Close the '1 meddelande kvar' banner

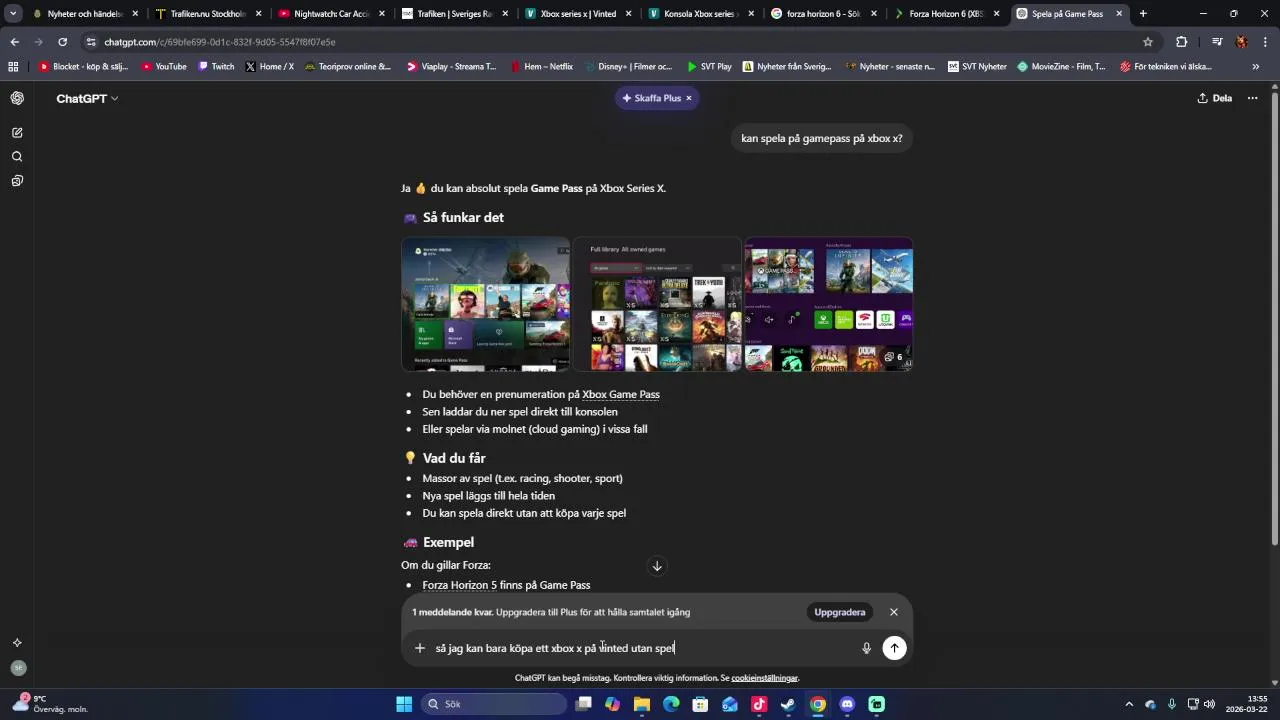click(x=894, y=612)
